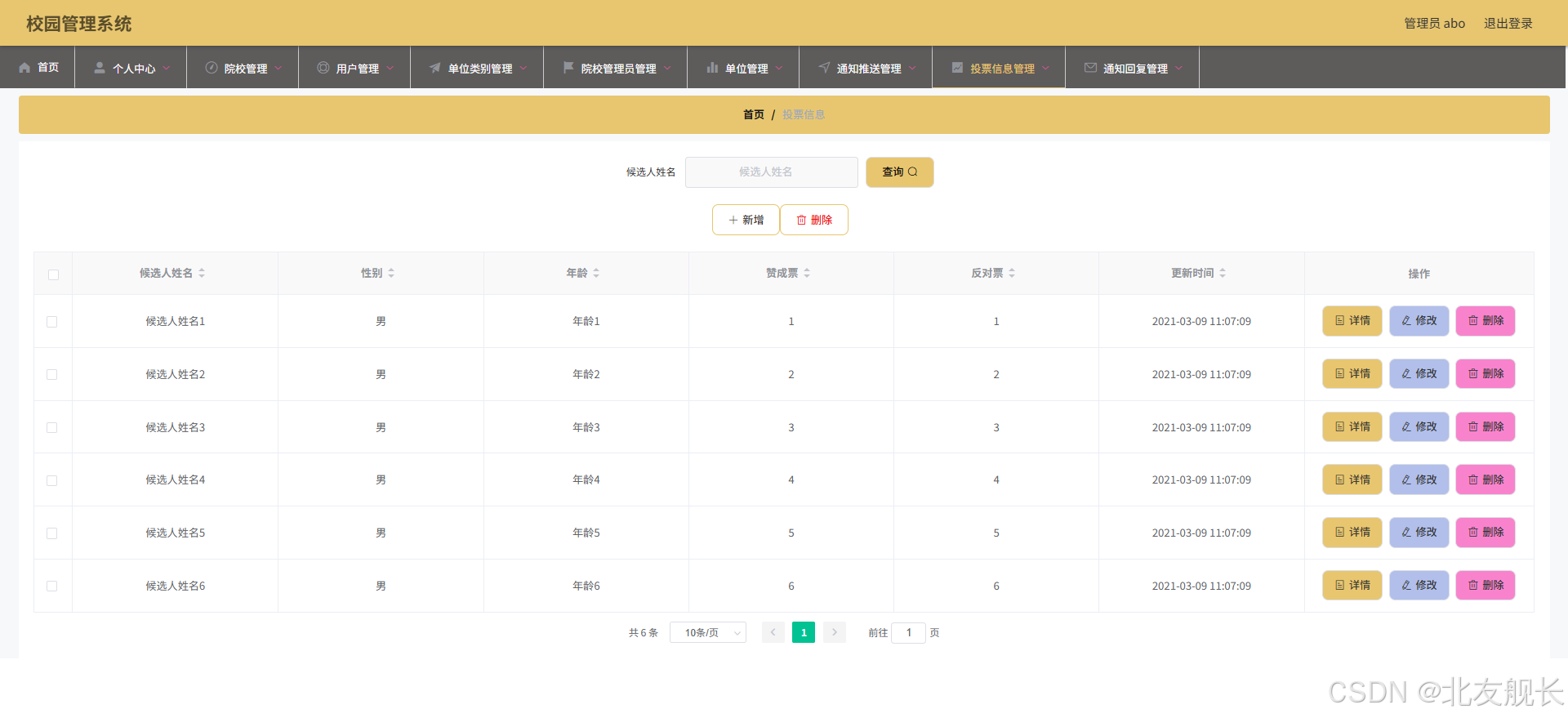Expand the 院校管理员管理 menu chevron
1568x718 pixels.
point(667,69)
